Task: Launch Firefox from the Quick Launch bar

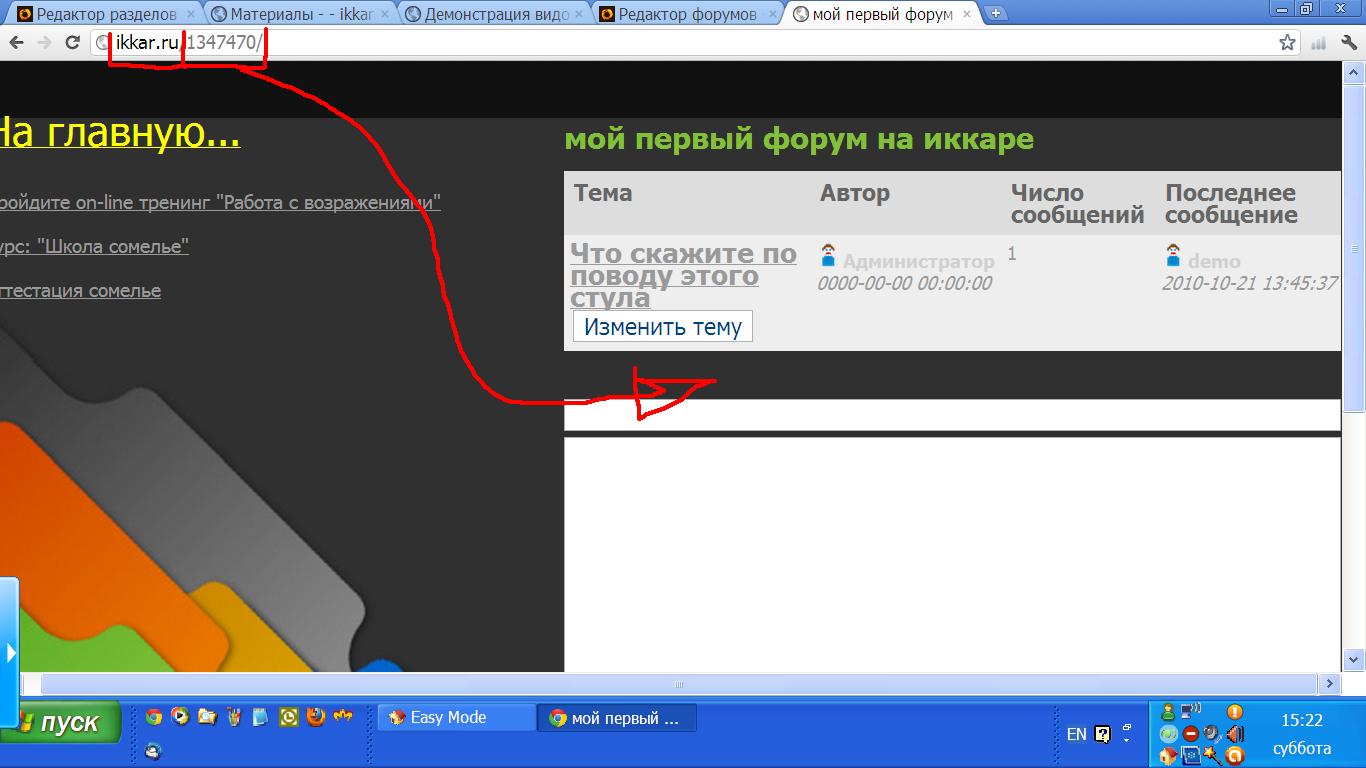Action: 315,717
